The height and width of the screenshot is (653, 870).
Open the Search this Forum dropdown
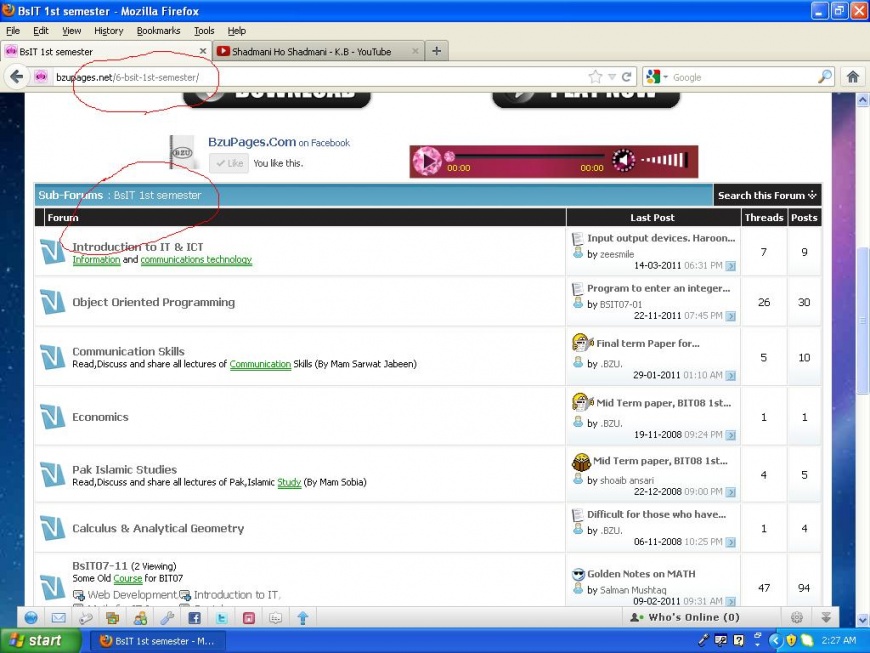[767, 195]
